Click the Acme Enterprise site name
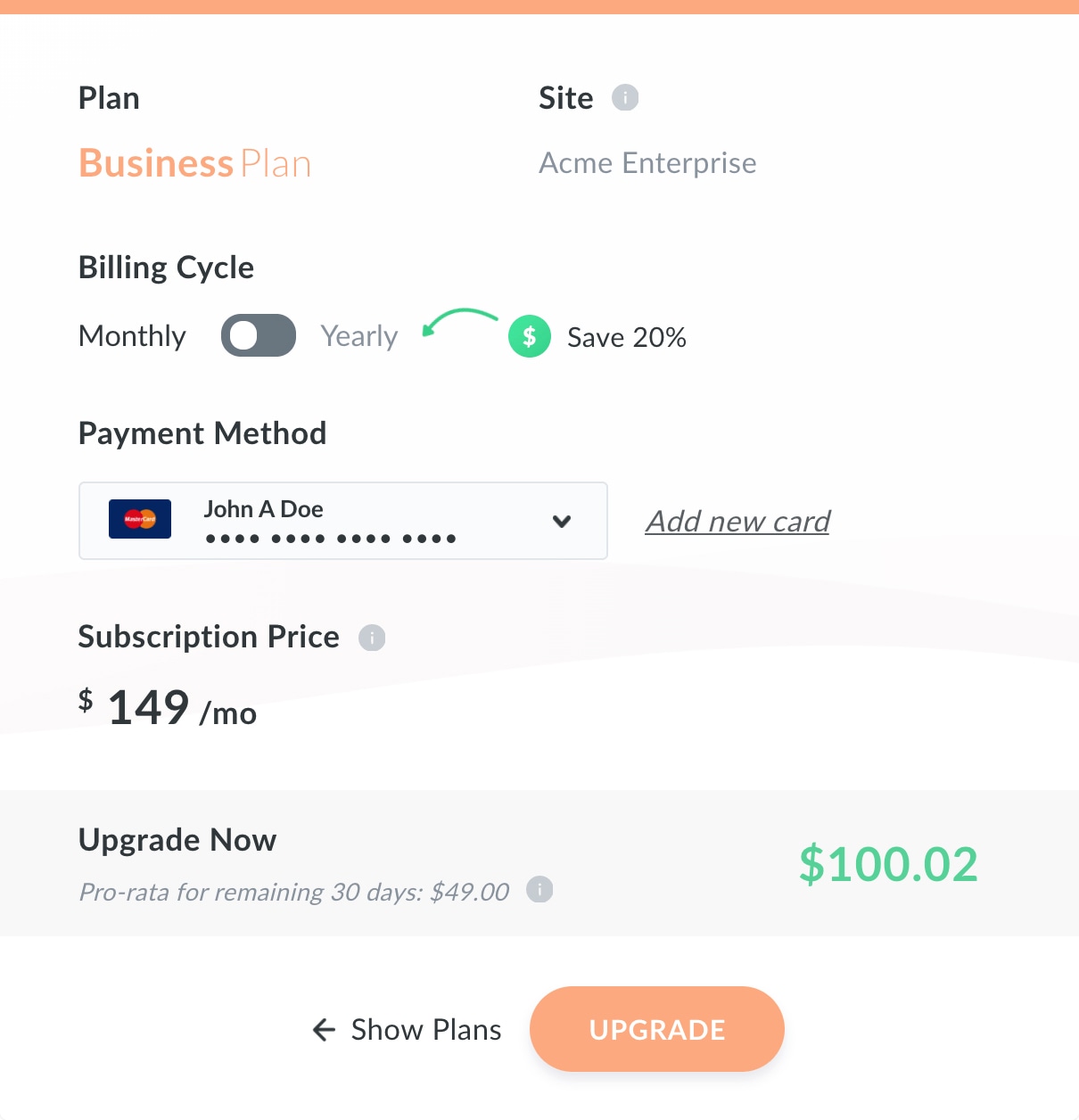The height and width of the screenshot is (1120, 1079). [648, 163]
